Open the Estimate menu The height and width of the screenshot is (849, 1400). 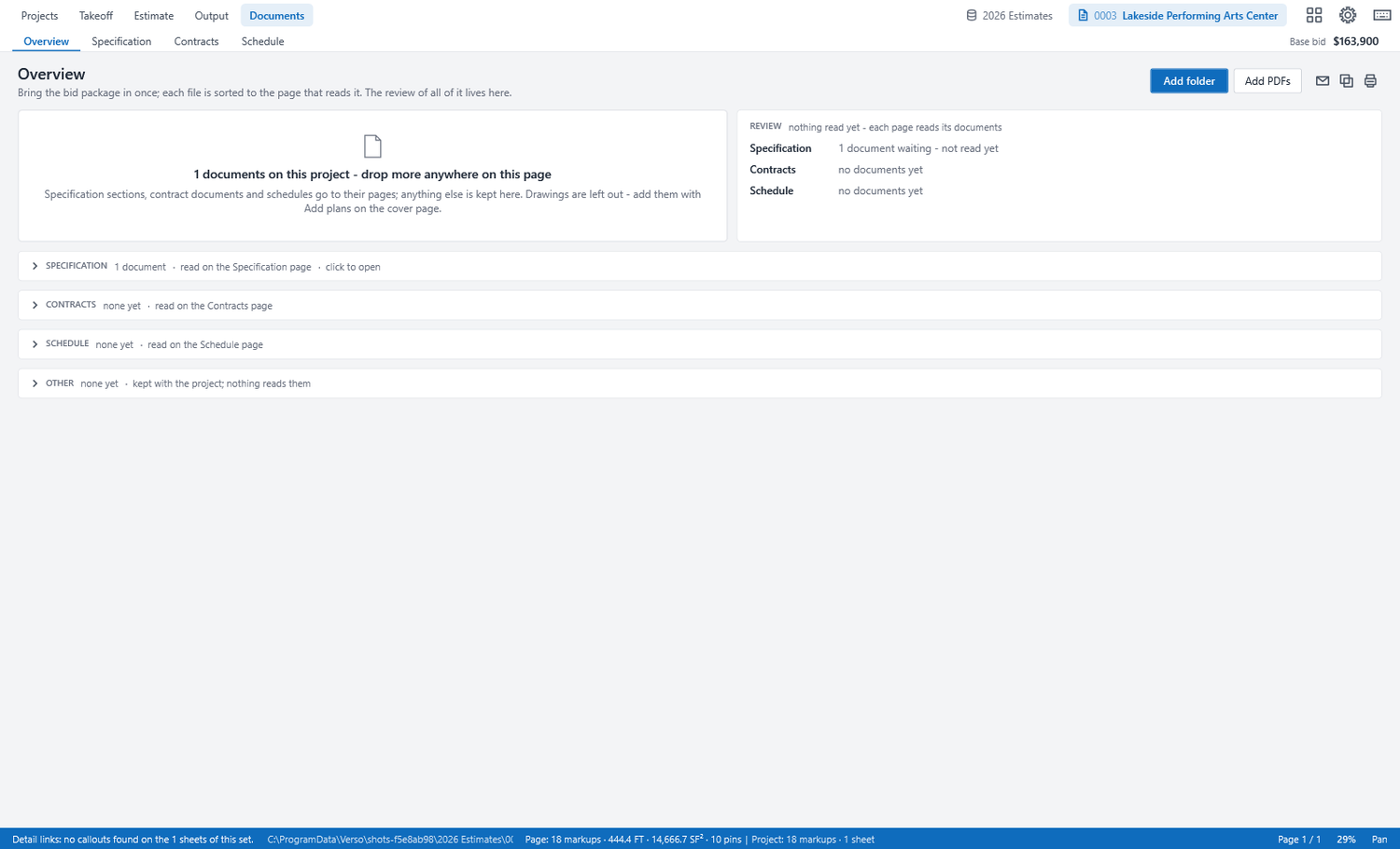[x=154, y=16]
